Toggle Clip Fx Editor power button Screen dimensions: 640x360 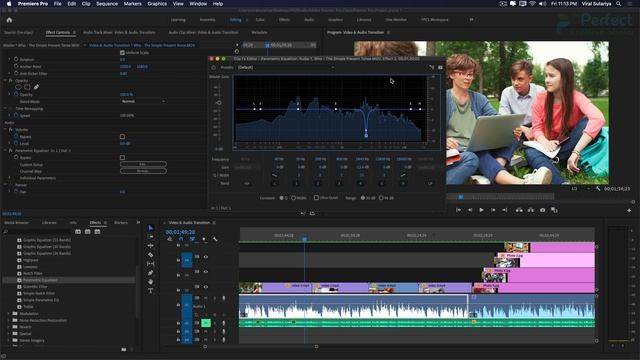click(x=213, y=67)
